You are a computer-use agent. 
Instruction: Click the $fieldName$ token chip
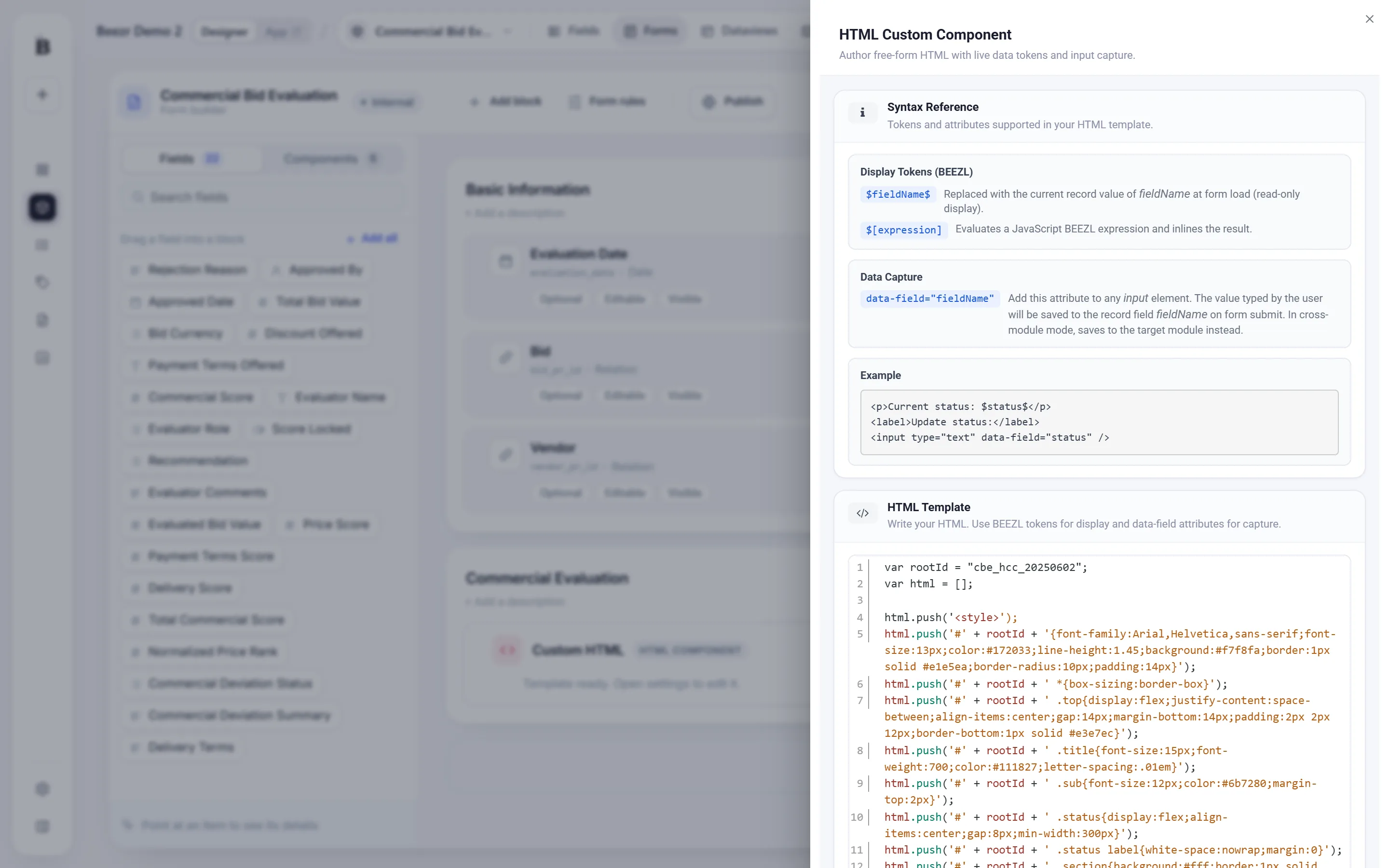click(x=898, y=194)
